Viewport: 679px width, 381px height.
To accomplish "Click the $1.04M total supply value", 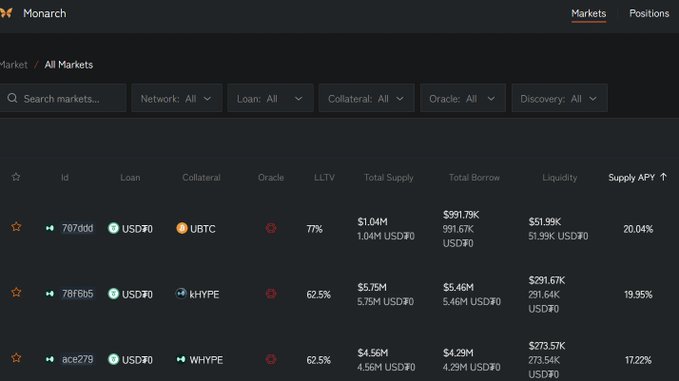I will tap(372, 222).
